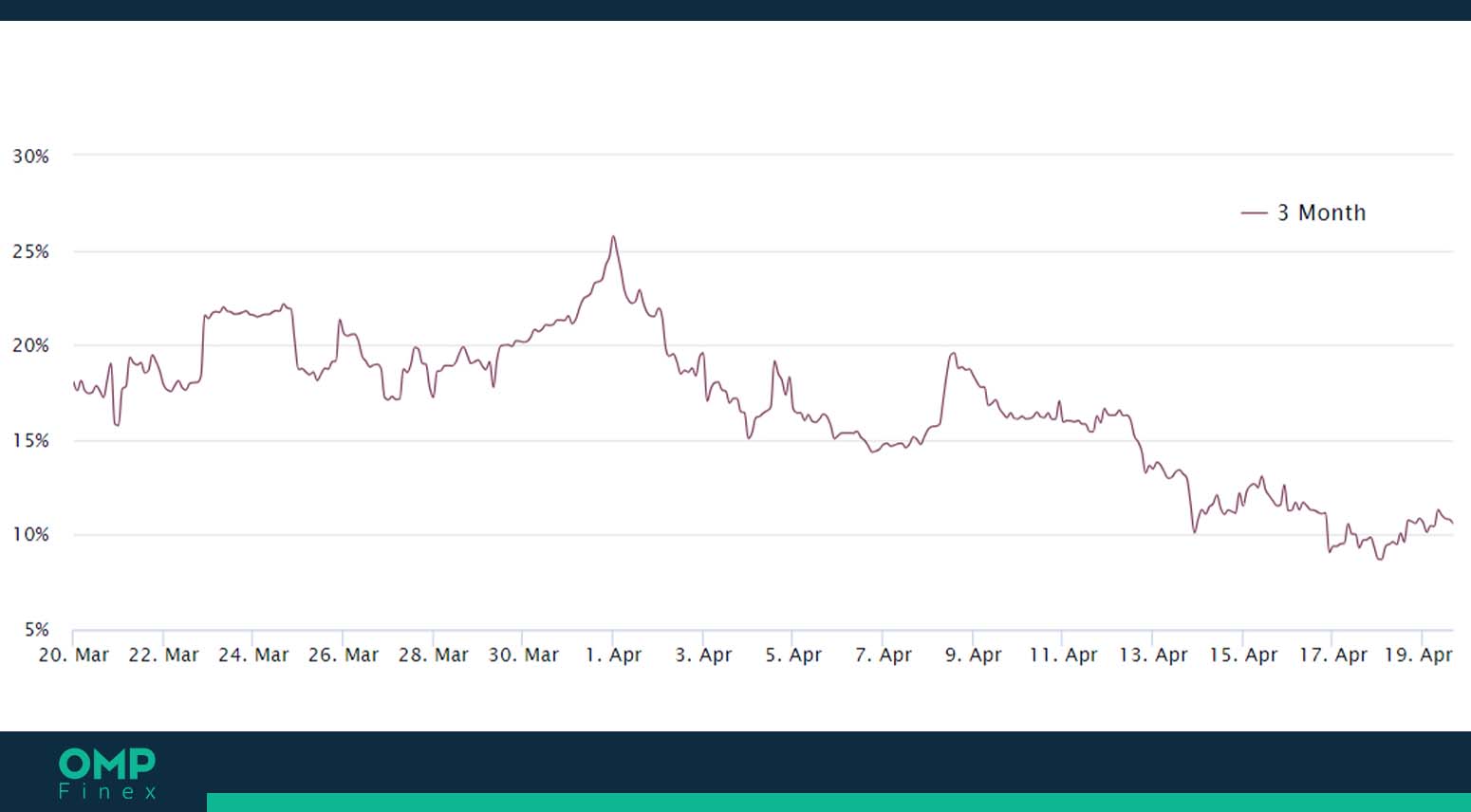The width and height of the screenshot is (1471, 812).
Task: Click the 11. Apr date label
Action: point(1063,655)
